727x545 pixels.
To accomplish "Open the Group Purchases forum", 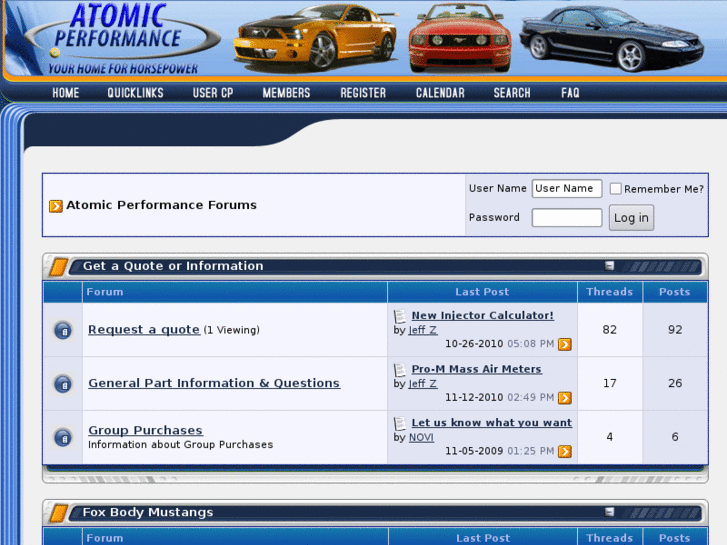I will pyautogui.click(x=145, y=430).
